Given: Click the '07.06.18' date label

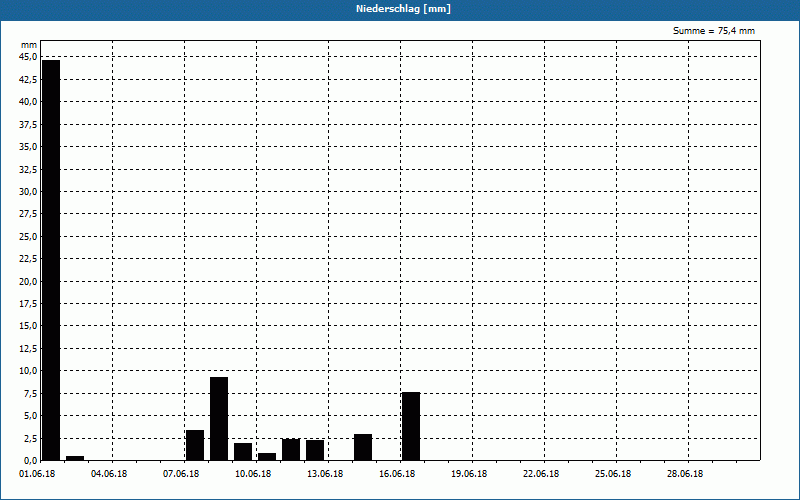Looking at the screenshot, I should click(x=181, y=474).
